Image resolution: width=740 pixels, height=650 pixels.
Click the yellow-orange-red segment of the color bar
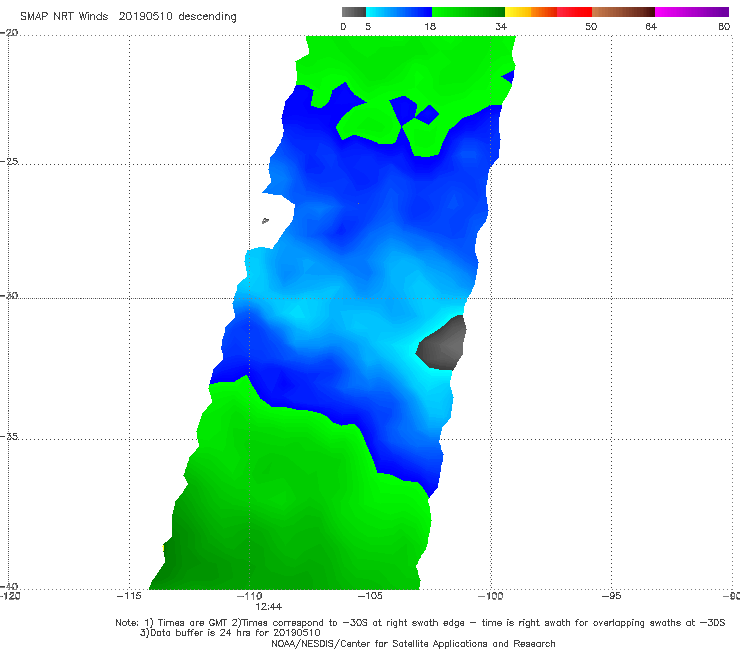pos(548,12)
